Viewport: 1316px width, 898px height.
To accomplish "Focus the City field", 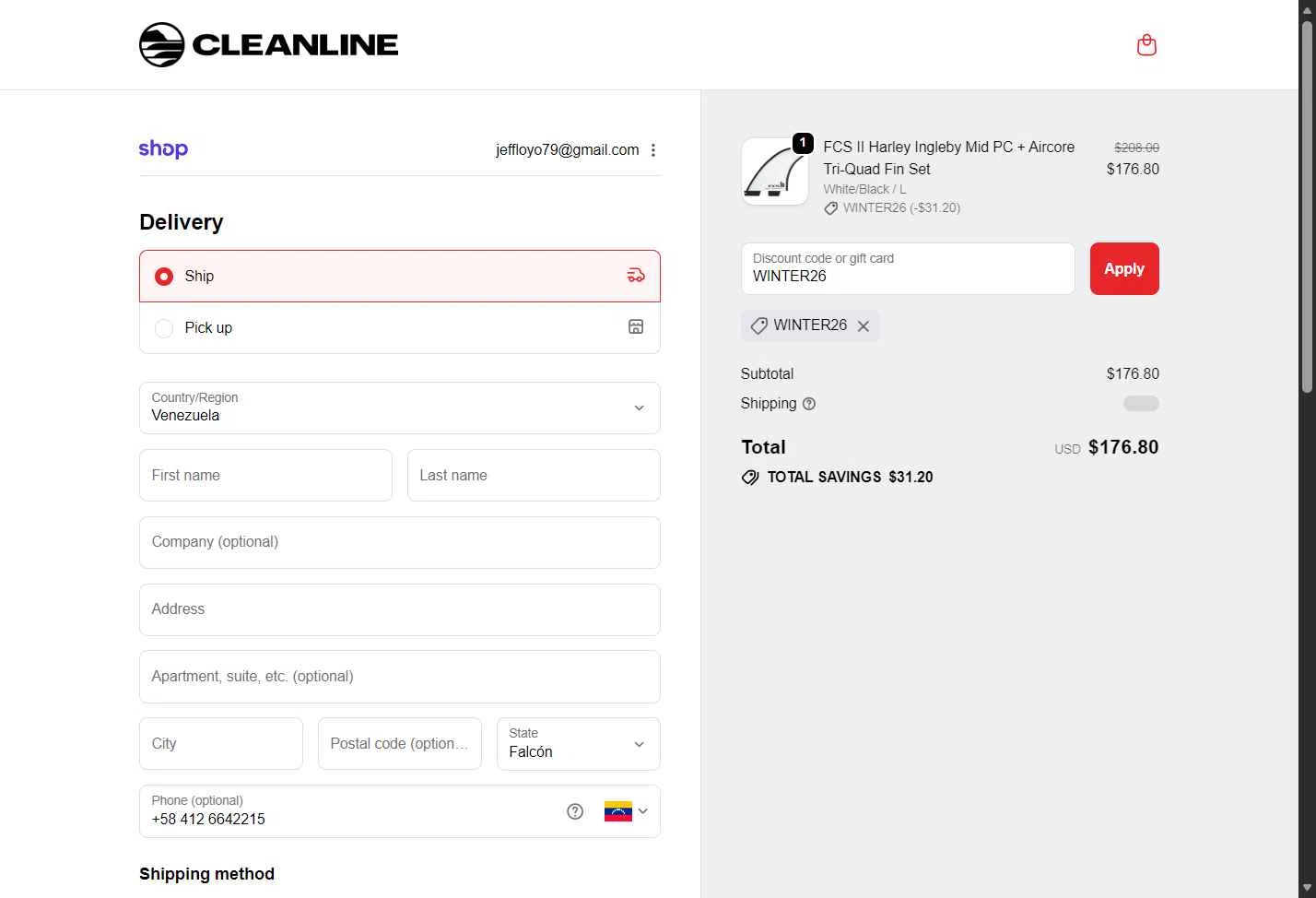I will click(x=221, y=744).
